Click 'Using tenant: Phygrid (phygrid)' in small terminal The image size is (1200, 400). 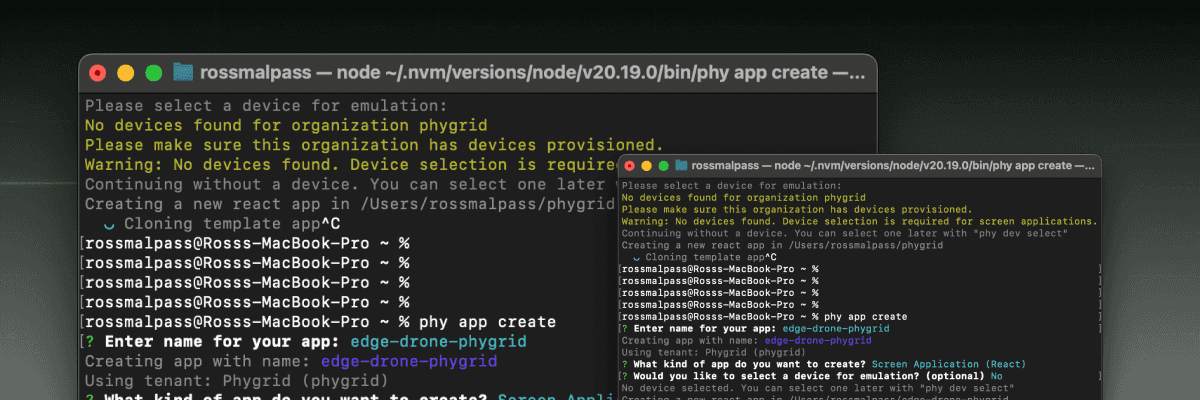pyautogui.click(x=714, y=352)
